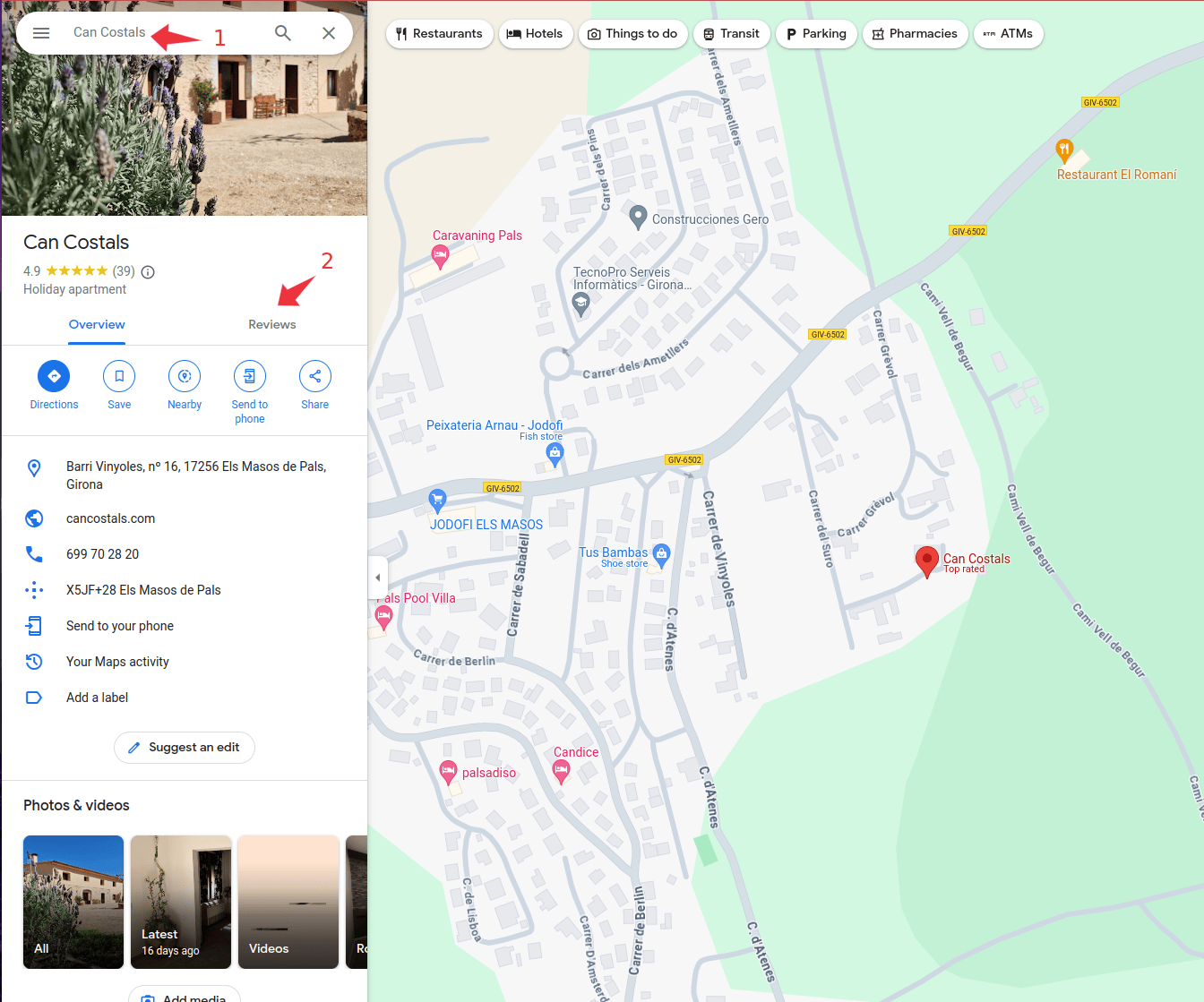Image resolution: width=1204 pixels, height=1002 pixels.
Task: Click the Your Maps activity history icon
Action: coord(34,662)
